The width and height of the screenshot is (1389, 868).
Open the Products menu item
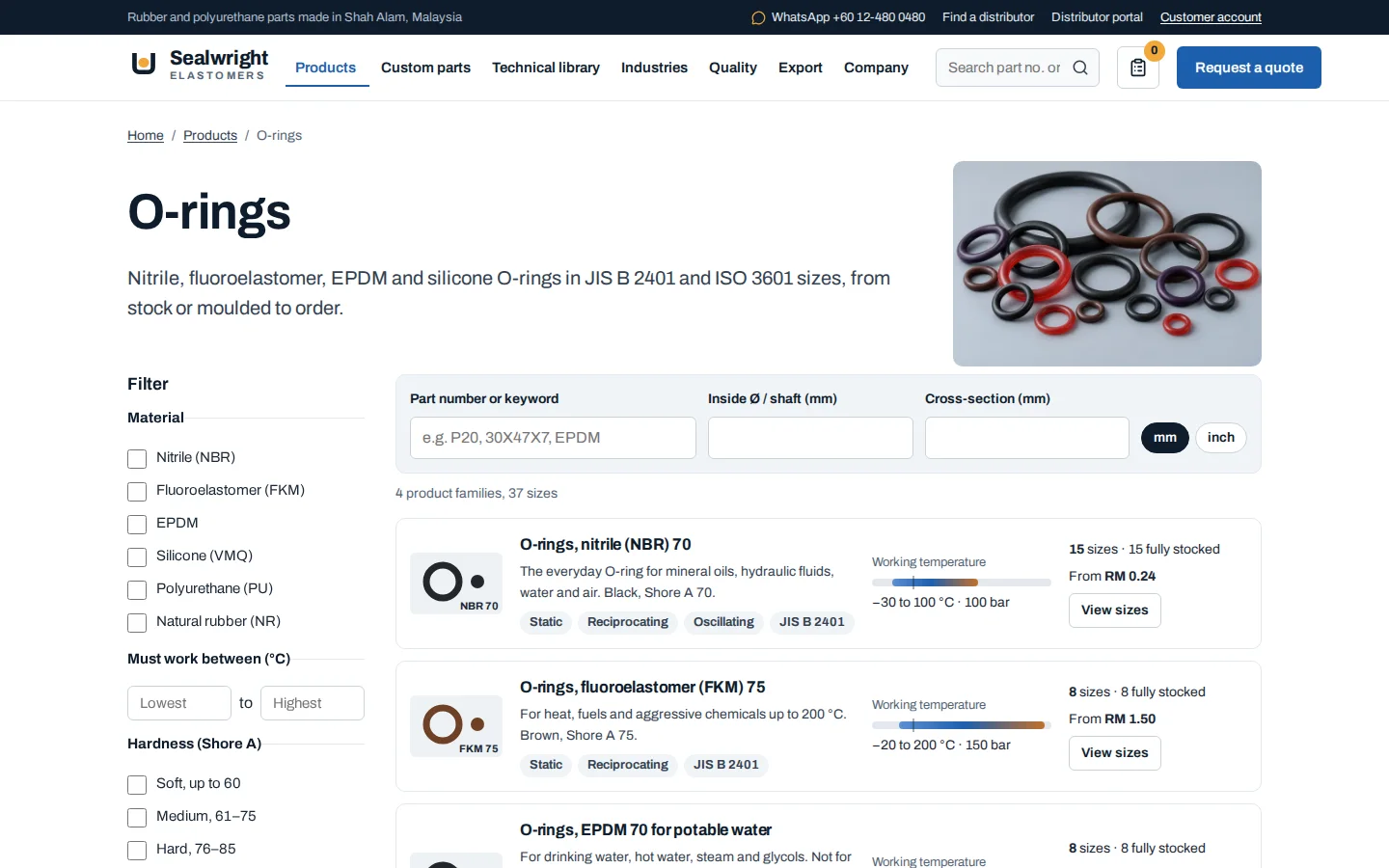coord(326,68)
